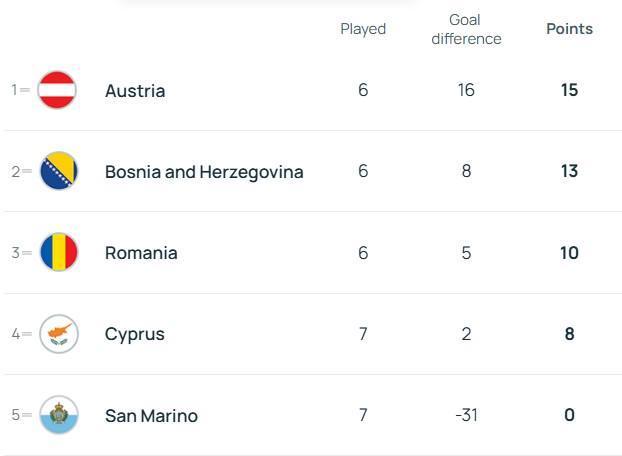This screenshot has width=622, height=456.
Task: Click the Played column header
Action: click(363, 29)
